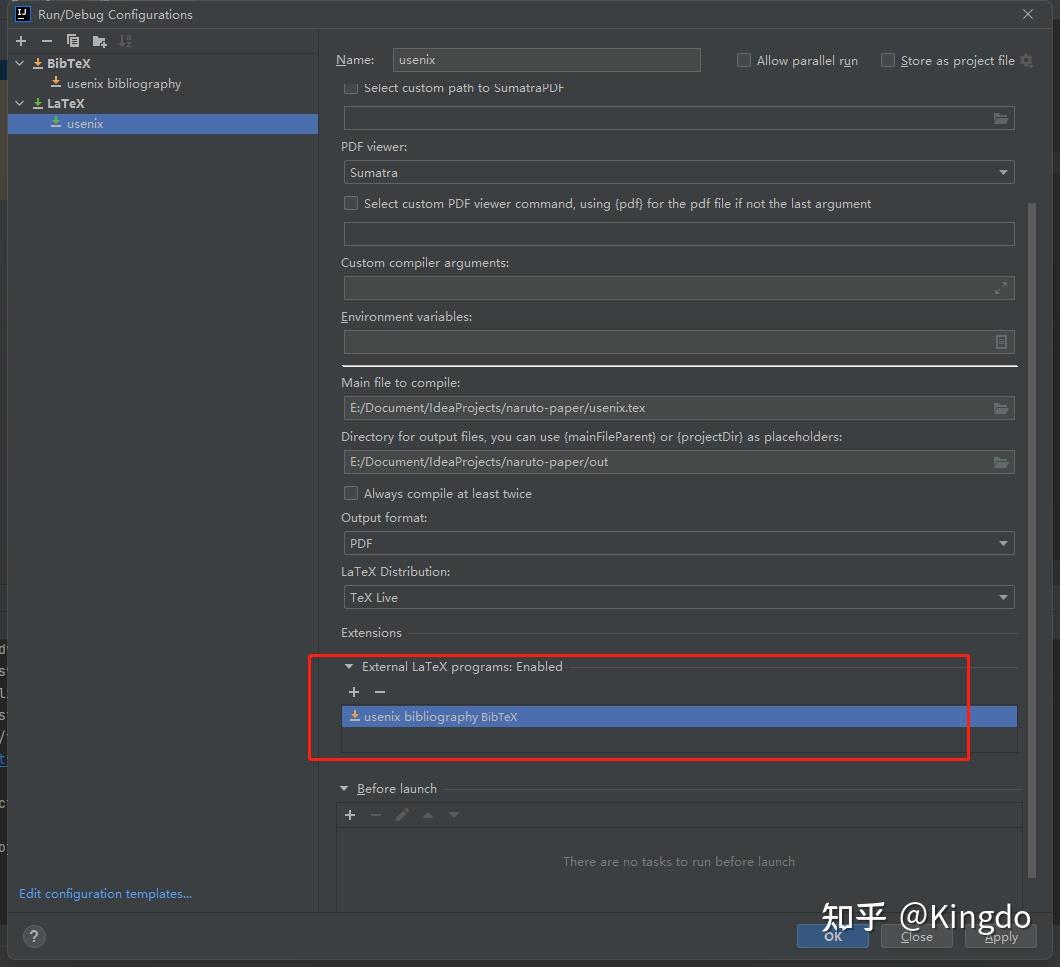This screenshot has height=967, width=1060.
Task: Open help for run configurations
Action: tap(34, 937)
